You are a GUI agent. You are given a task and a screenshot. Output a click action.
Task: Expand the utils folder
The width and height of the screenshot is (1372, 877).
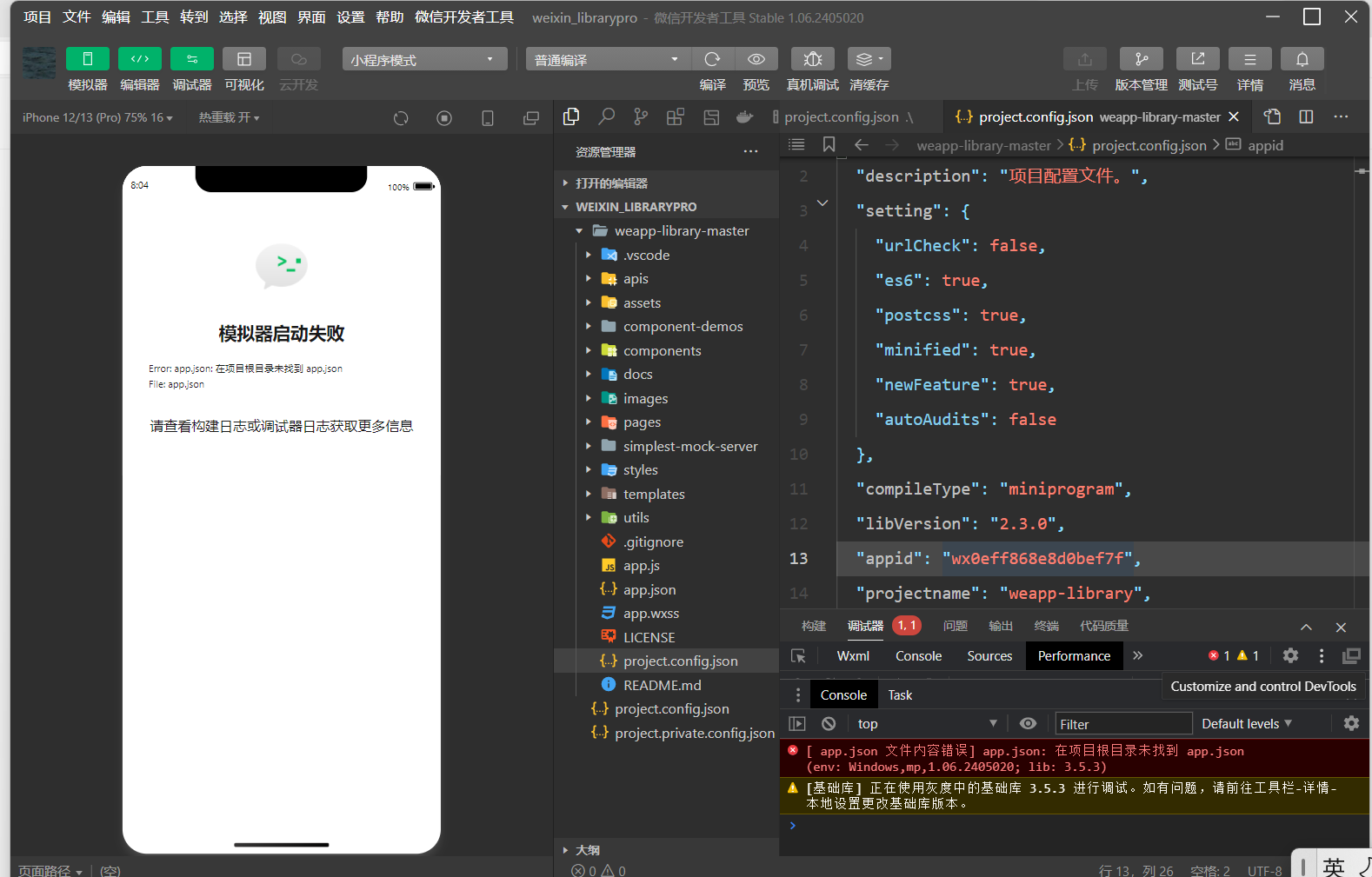click(x=666, y=518)
